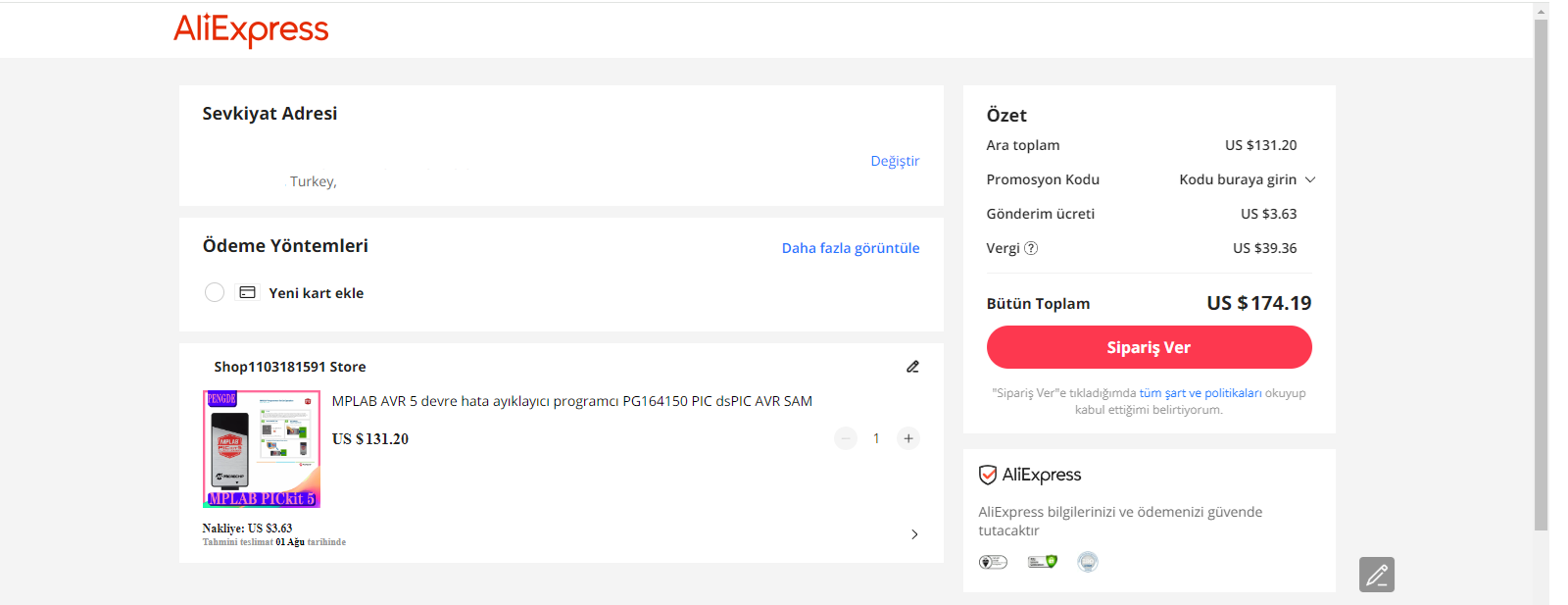Select the Yeni kart ekle radio button
Screen dimensions: 1568x605
[x=215, y=292]
